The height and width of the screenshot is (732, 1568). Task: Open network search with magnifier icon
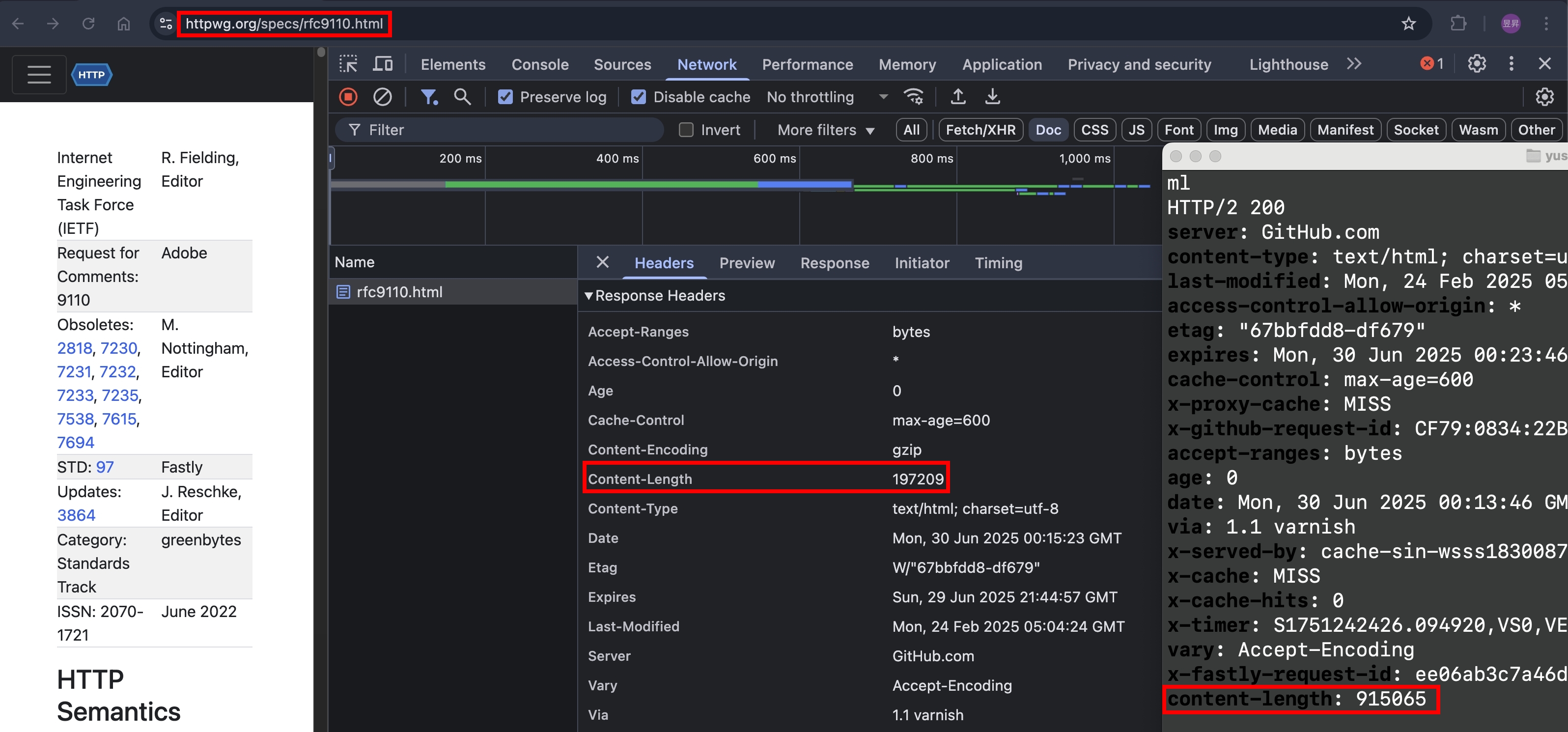click(x=463, y=97)
